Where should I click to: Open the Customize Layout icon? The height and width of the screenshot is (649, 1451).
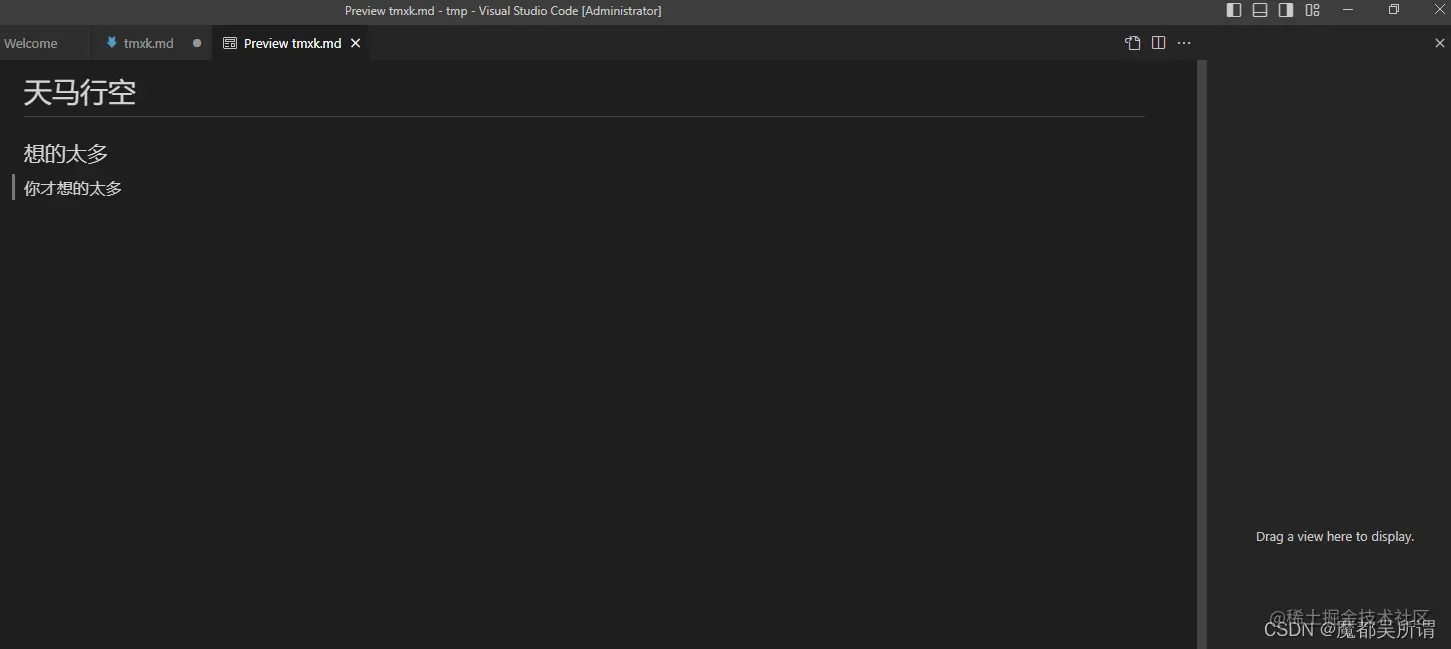click(1313, 10)
